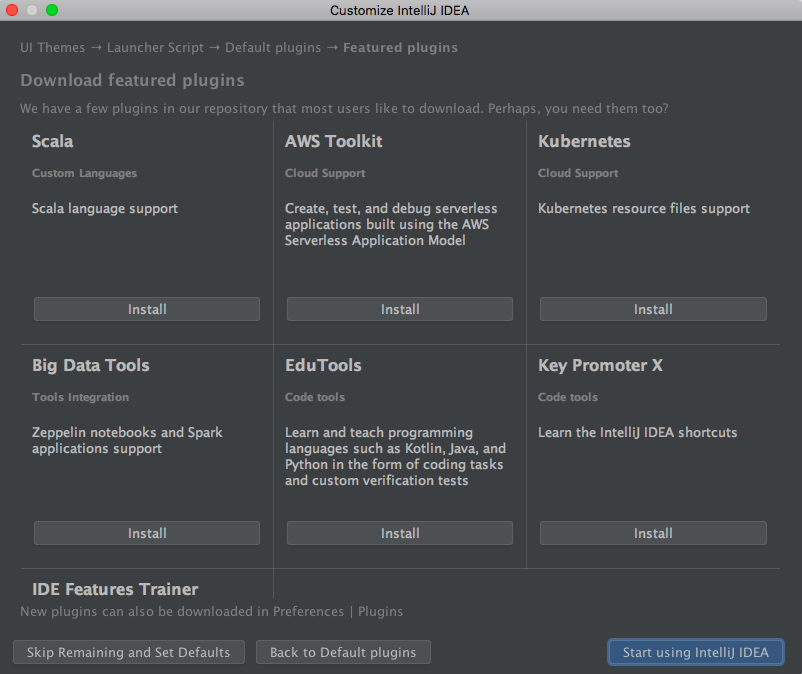
Task: Start using IntelliJ IDEA
Action: pyautogui.click(x=696, y=652)
